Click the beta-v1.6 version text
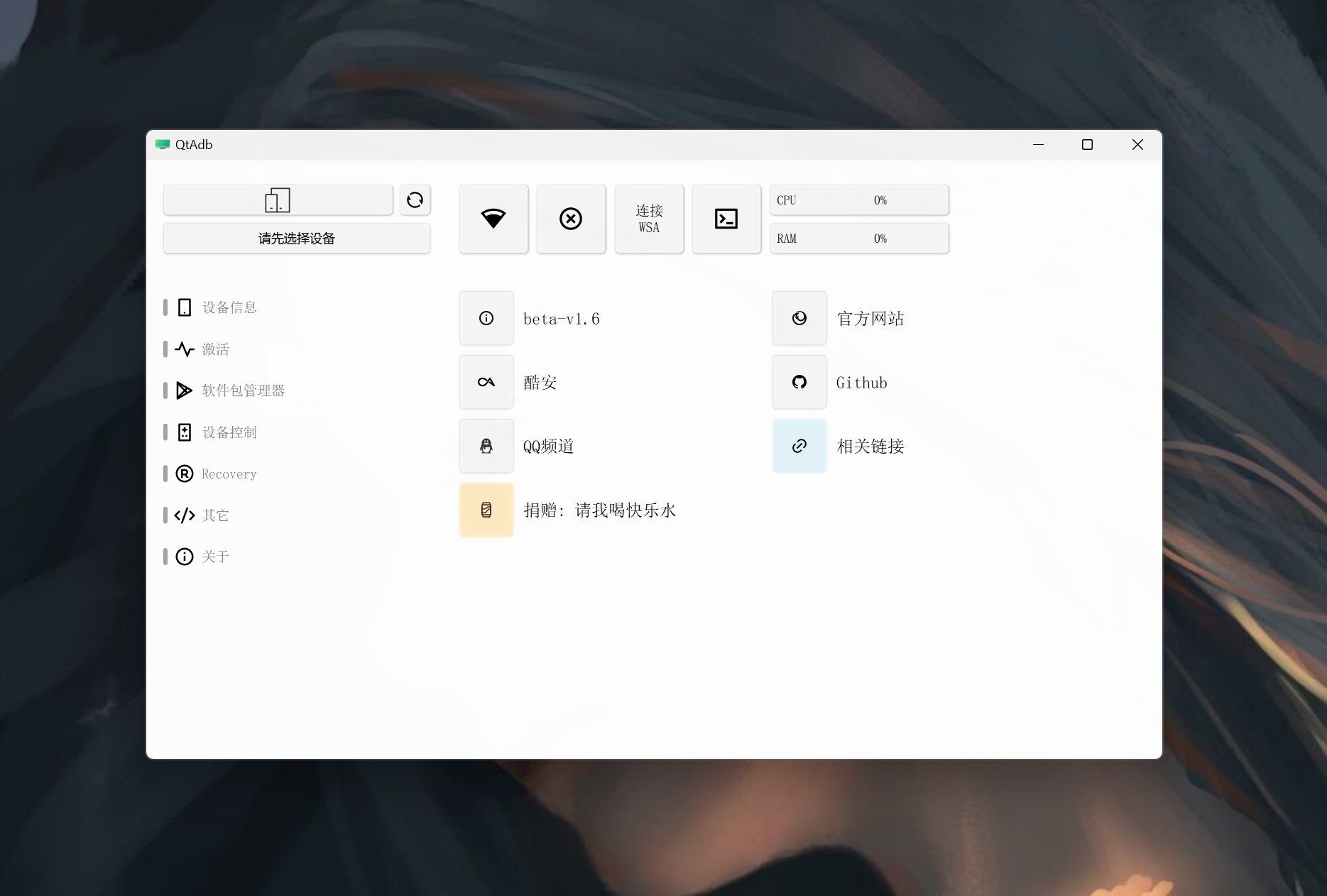The image size is (1327, 896). [562, 319]
